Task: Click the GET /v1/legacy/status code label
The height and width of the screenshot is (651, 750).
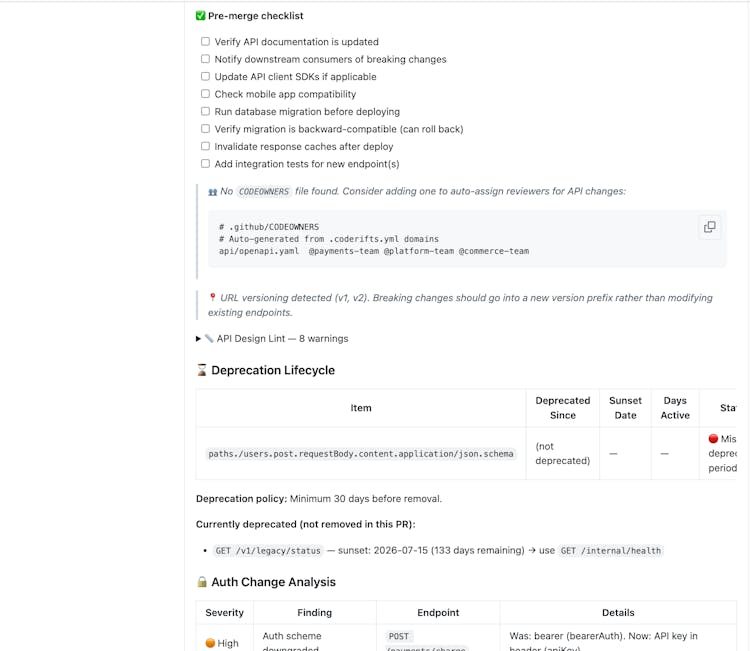Action: pyautogui.click(x=268, y=551)
